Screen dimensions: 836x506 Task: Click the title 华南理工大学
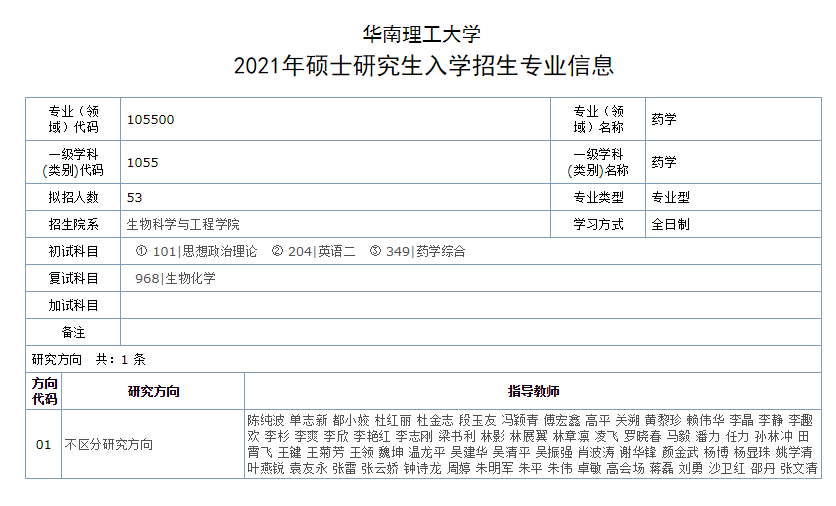pyautogui.click(x=422, y=35)
